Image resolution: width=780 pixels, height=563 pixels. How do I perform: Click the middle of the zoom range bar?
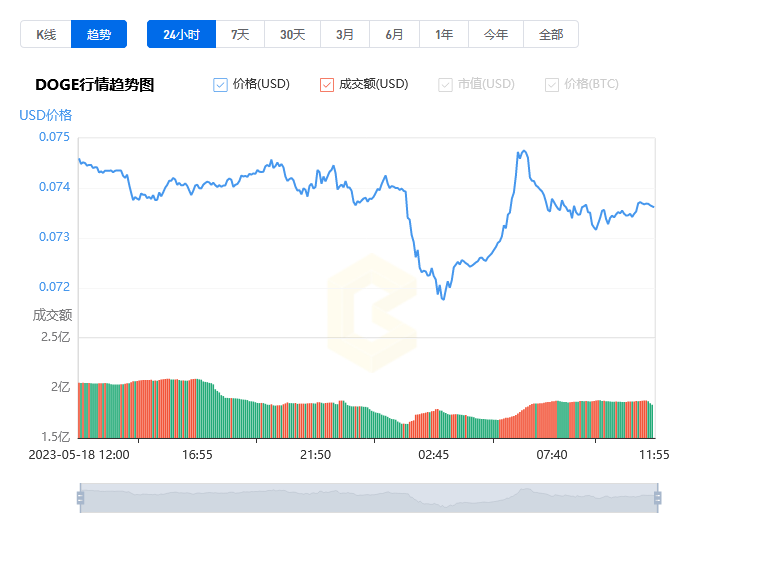point(368,498)
